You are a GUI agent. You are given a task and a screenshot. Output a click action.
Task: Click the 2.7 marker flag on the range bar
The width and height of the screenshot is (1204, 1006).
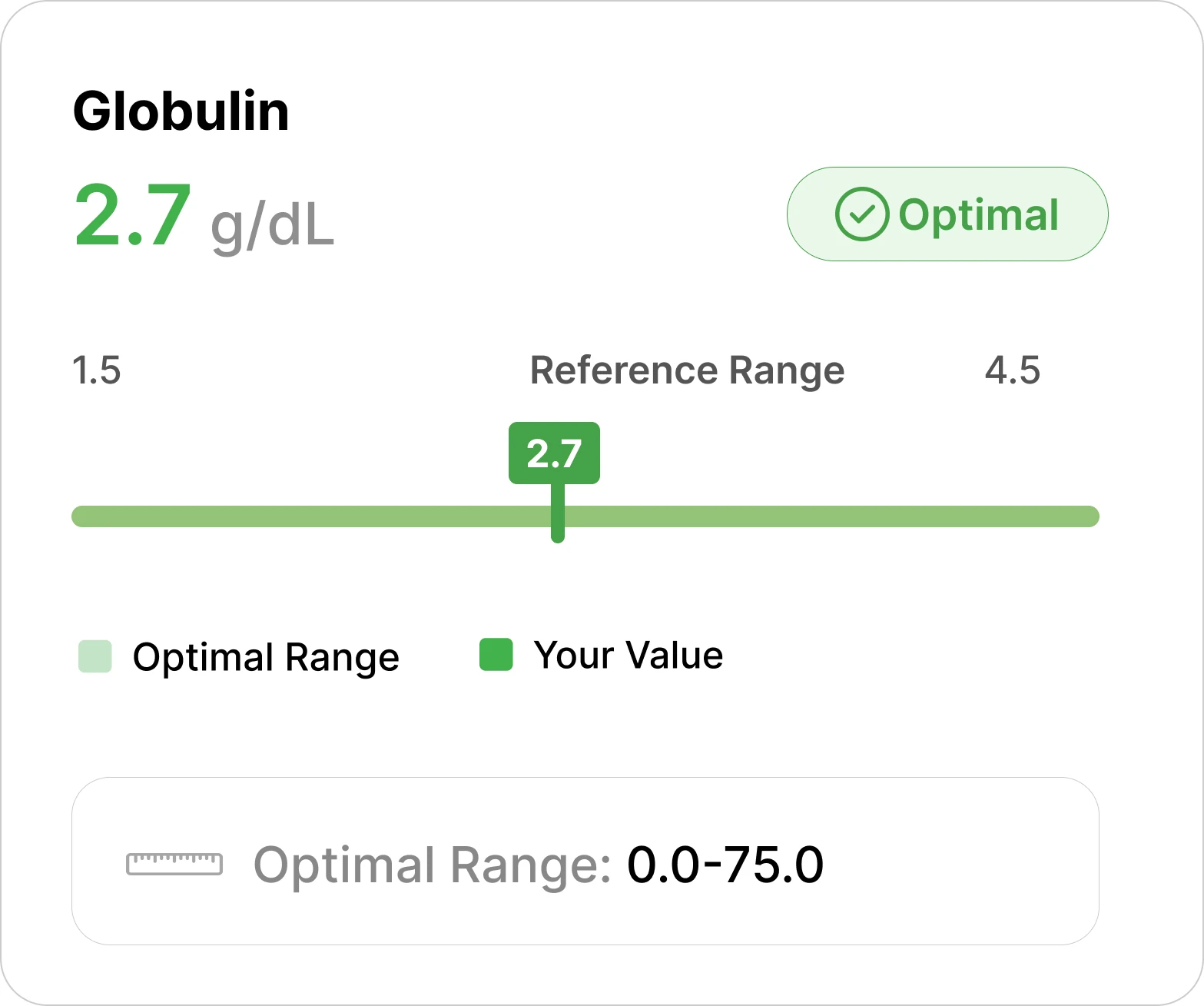[554, 453]
